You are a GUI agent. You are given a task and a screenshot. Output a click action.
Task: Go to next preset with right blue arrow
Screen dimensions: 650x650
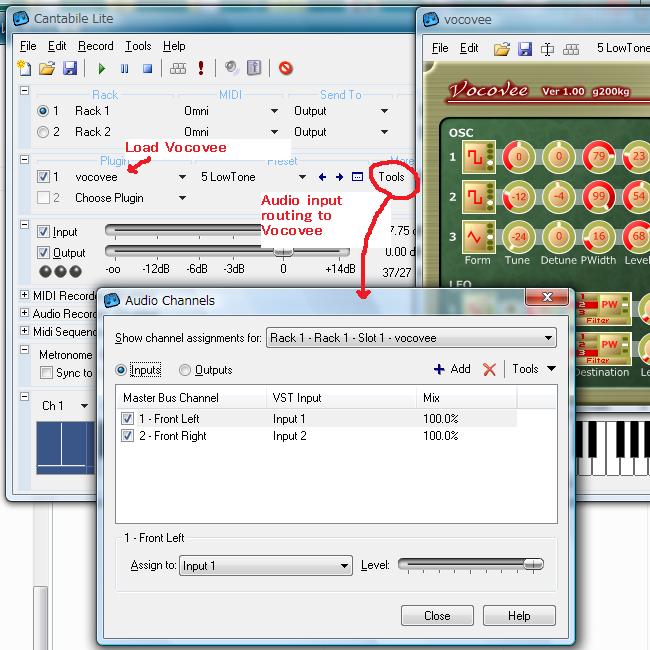340,177
